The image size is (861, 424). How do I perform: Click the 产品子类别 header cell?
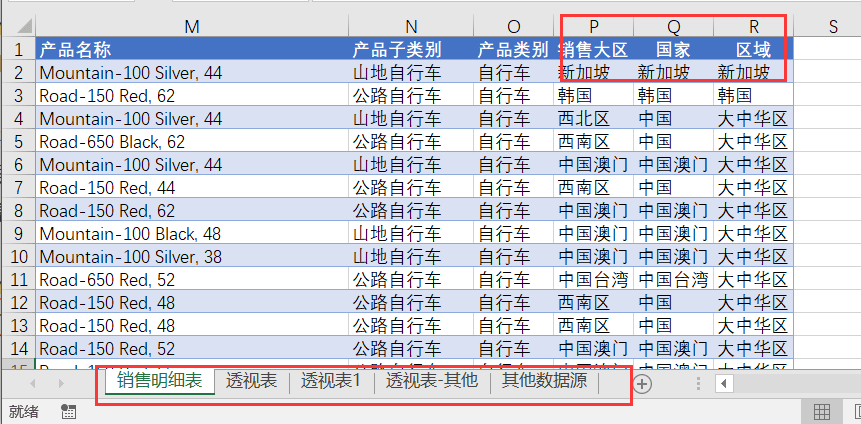pyautogui.click(x=411, y=49)
